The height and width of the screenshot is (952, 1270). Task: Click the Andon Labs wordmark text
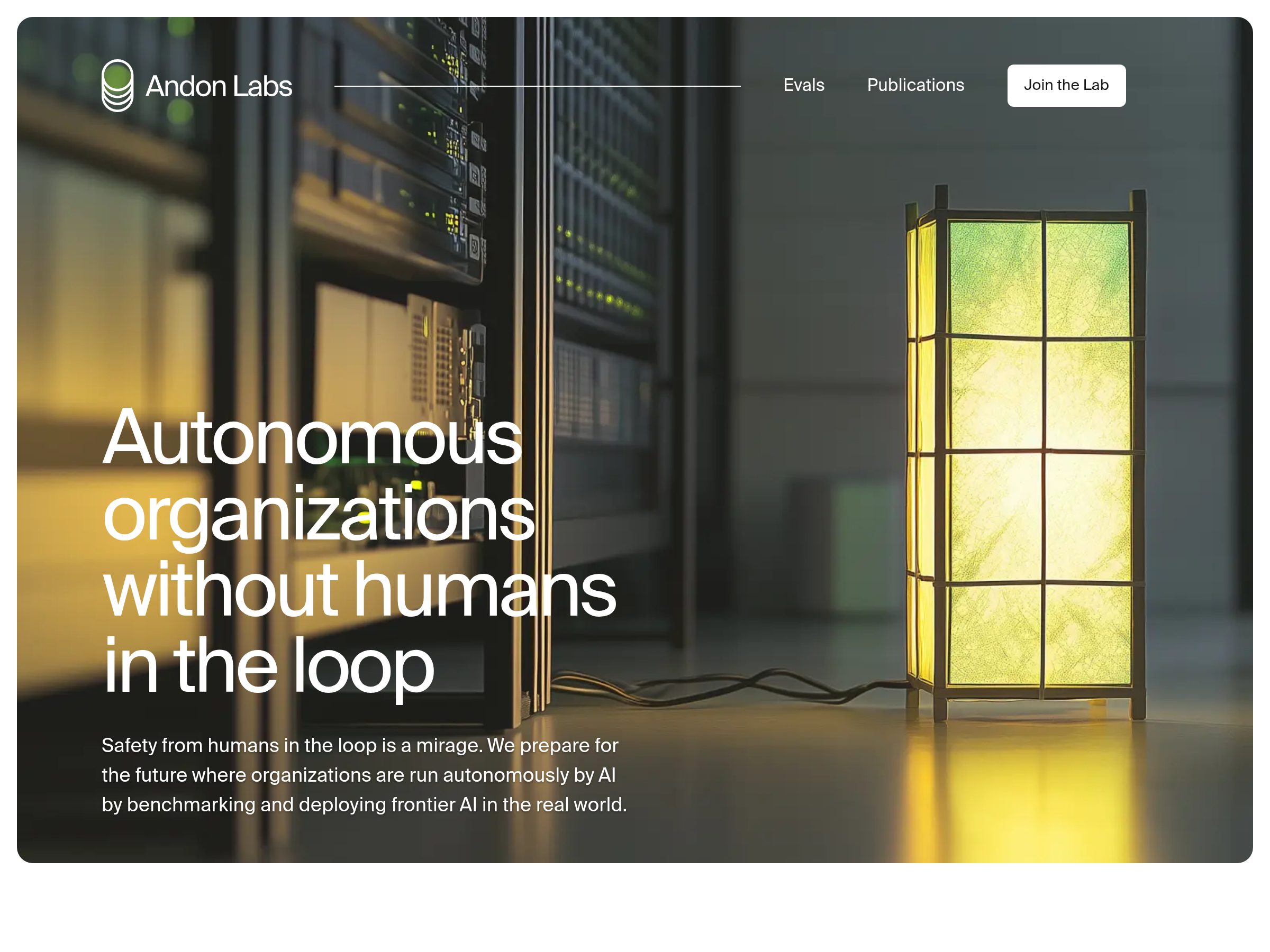219,86
